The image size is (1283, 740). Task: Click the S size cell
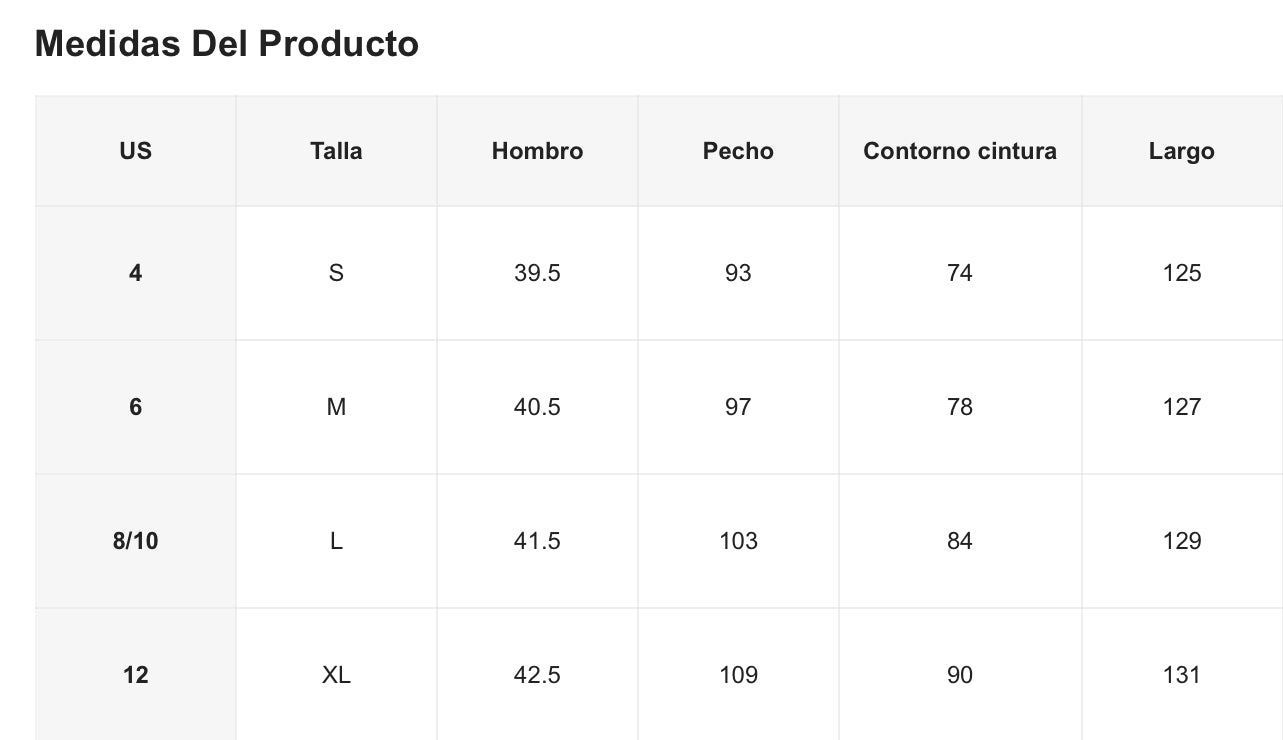click(336, 273)
